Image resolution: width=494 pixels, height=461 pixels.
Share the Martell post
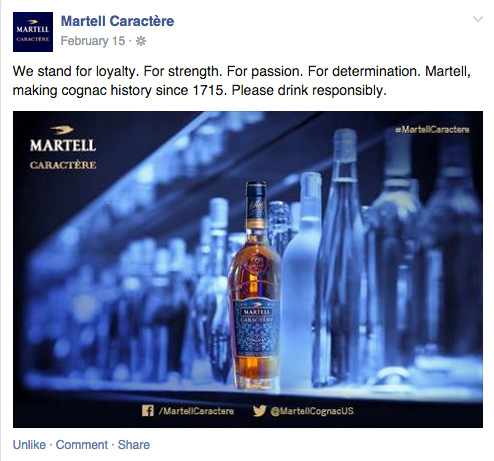[134, 445]
